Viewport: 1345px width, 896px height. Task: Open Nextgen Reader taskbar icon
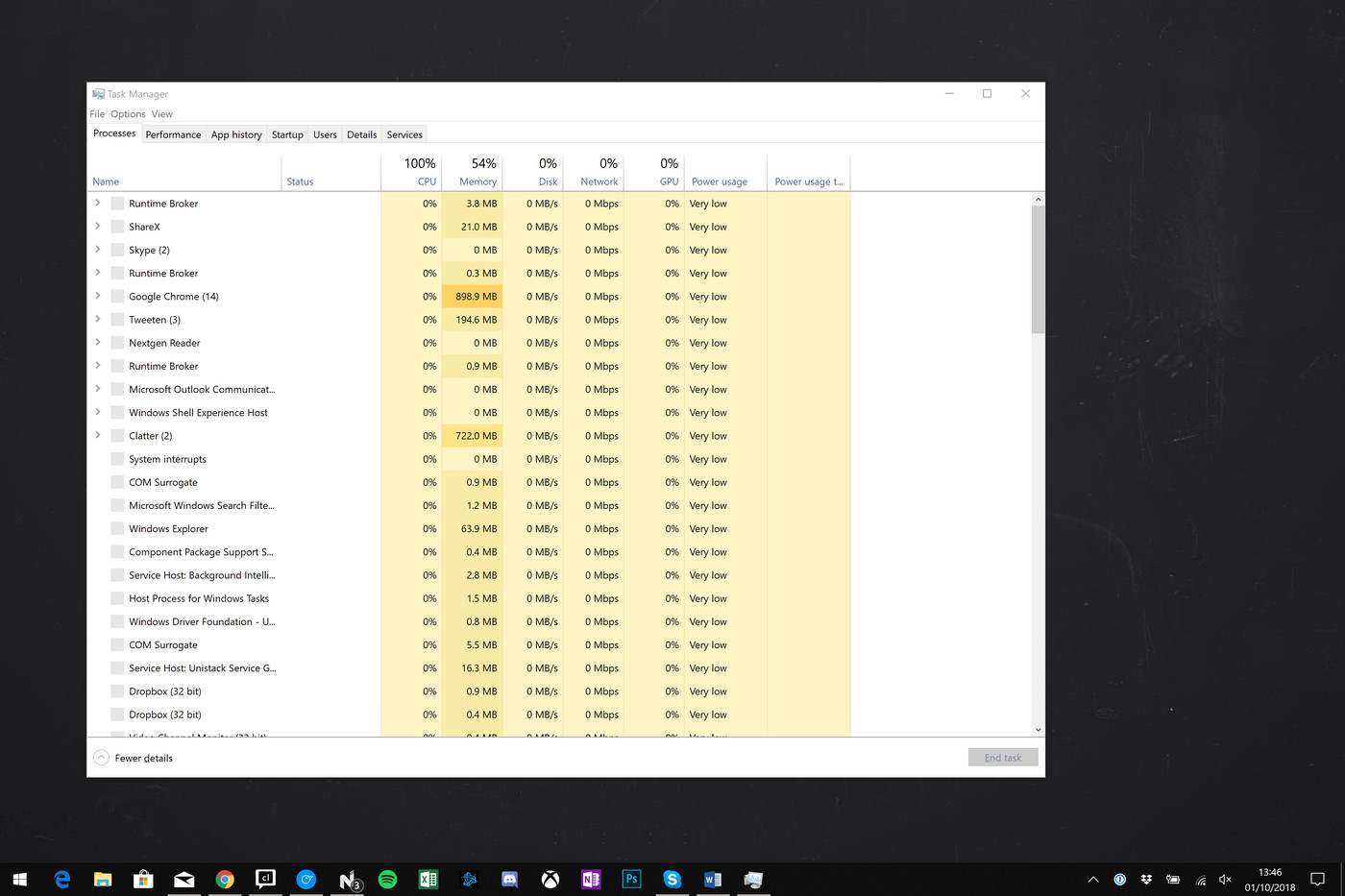click(x=349, y=879)
